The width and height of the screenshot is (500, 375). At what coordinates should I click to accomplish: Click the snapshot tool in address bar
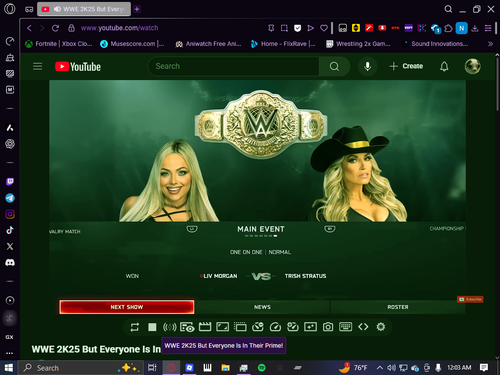point(284,28)
